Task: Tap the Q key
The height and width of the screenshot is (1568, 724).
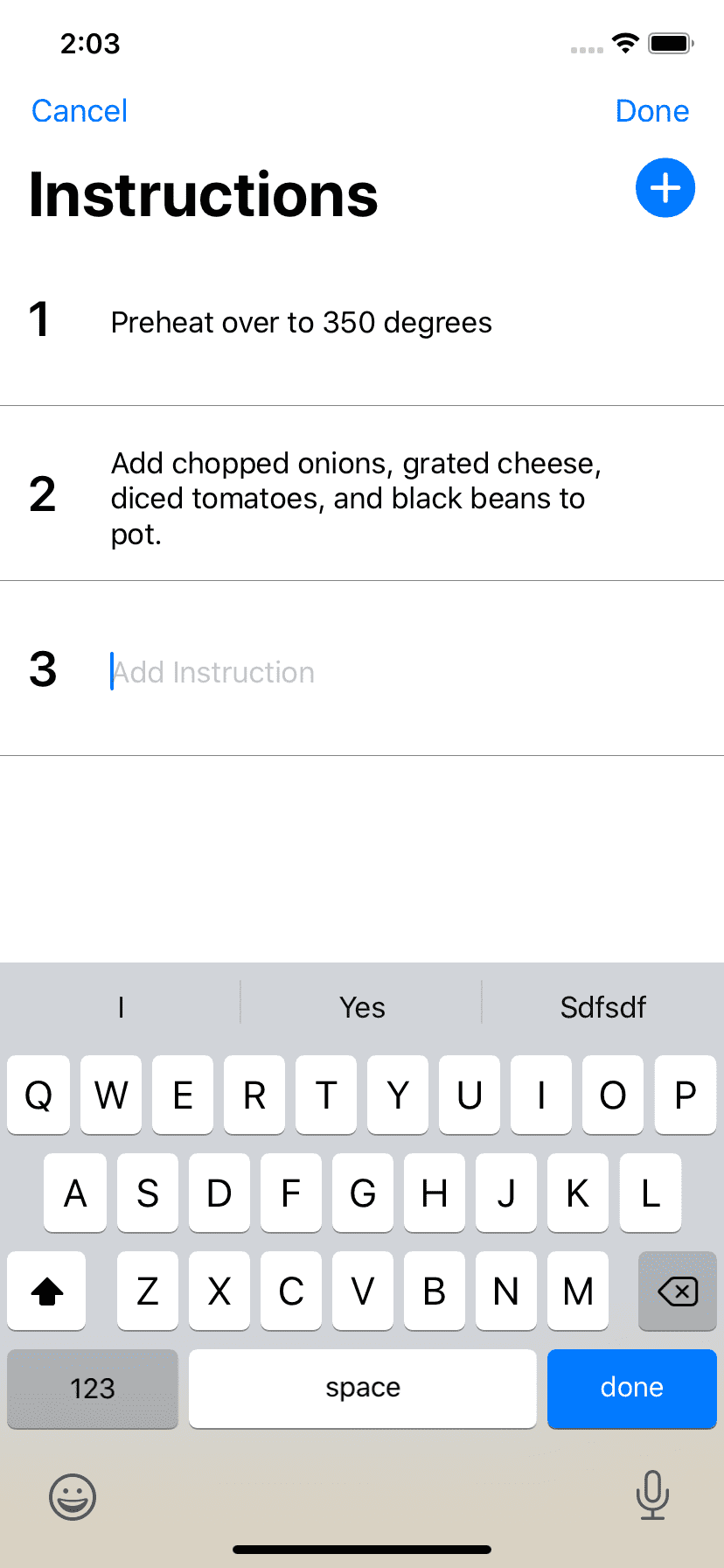Action: coord(38,1095)
